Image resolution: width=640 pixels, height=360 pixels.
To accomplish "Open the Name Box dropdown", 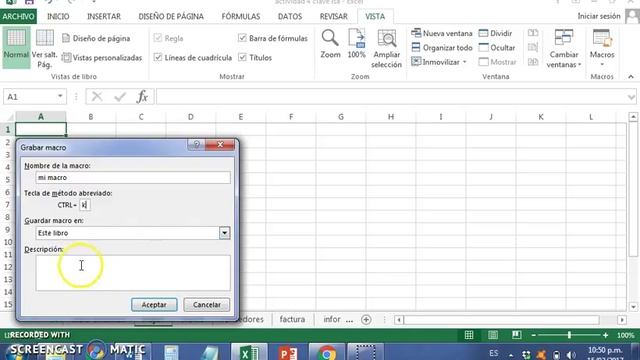I will tap(60, 97).
